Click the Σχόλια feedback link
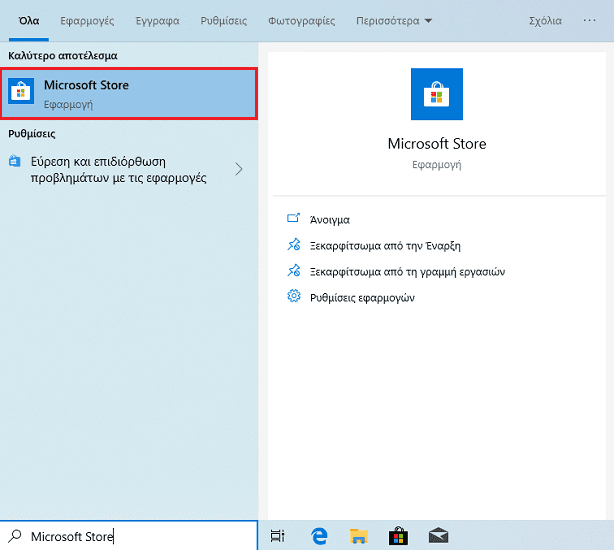The image size is (614, 550). (545, 21)
